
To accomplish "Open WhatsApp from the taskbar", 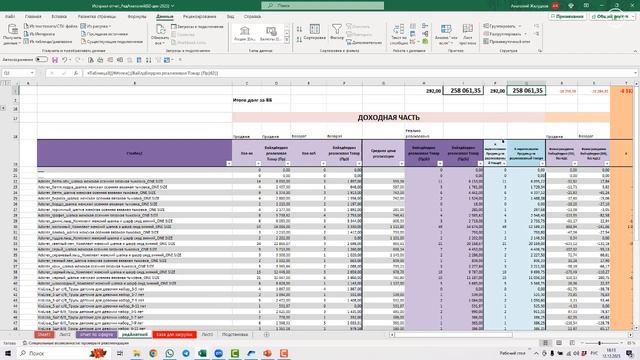I will [x=169, y=353].
